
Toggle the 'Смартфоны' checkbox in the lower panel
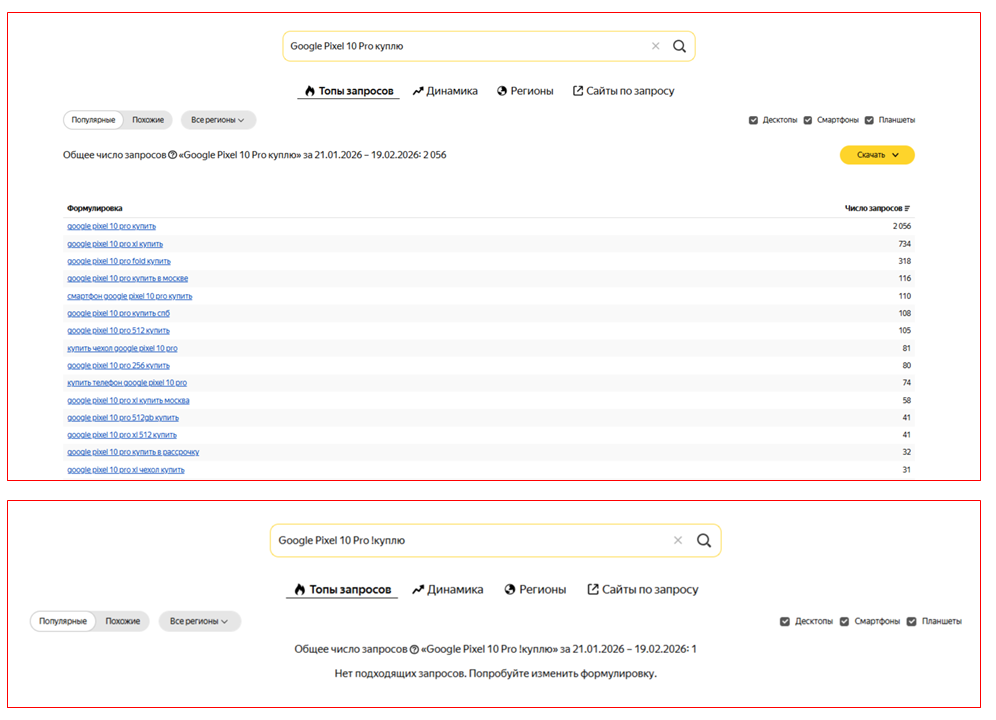coord(845,621)
